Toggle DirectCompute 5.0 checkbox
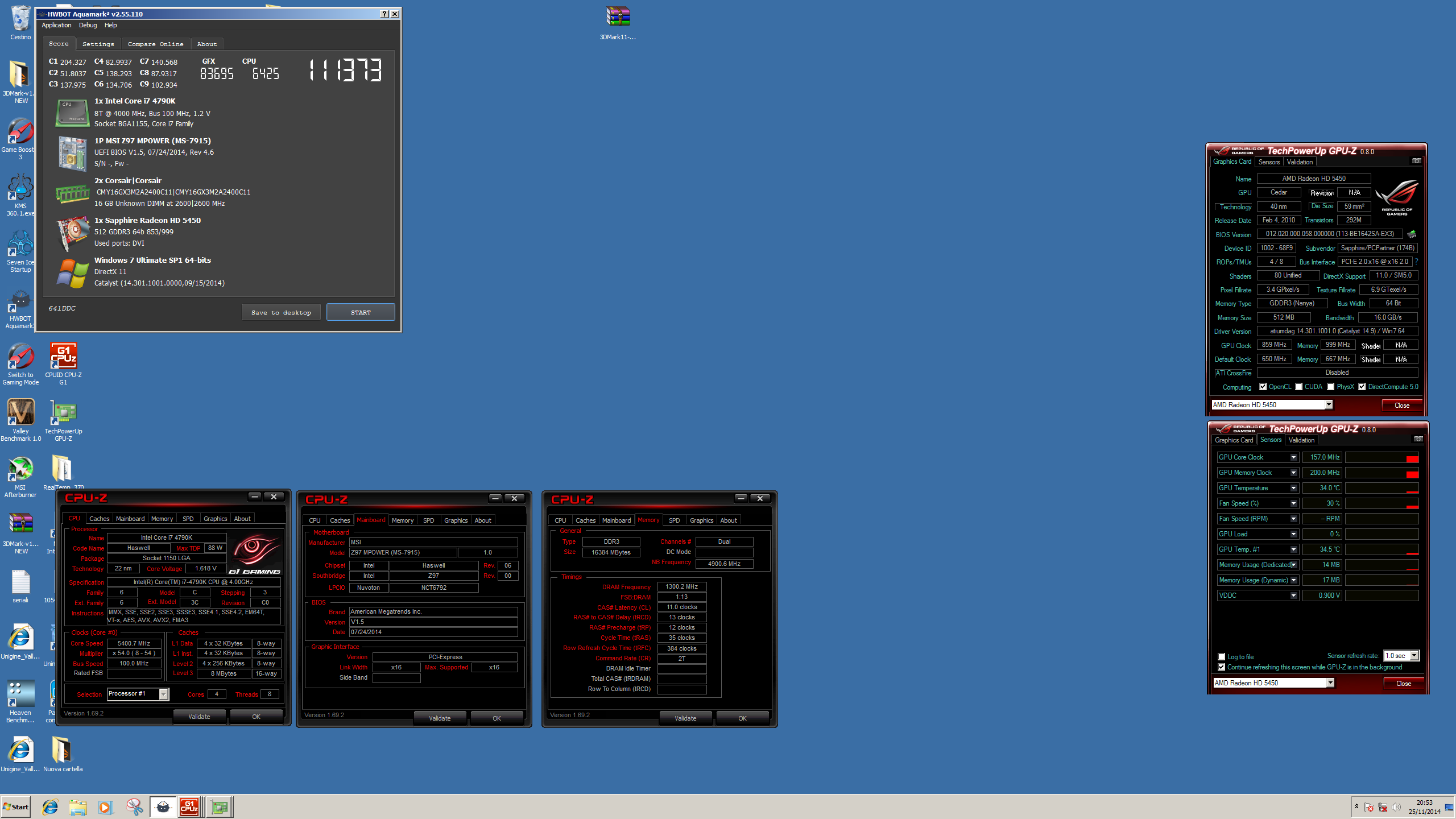This screenshot has height=819, width=1456. click(1362, 387)
